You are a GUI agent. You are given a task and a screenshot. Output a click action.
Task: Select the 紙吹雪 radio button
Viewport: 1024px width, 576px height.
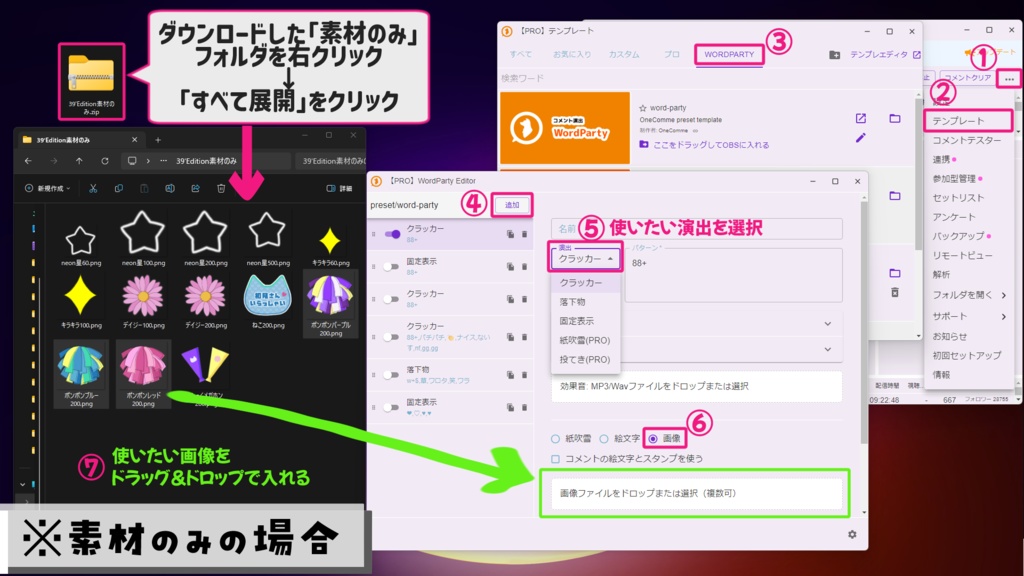point(553,437)
